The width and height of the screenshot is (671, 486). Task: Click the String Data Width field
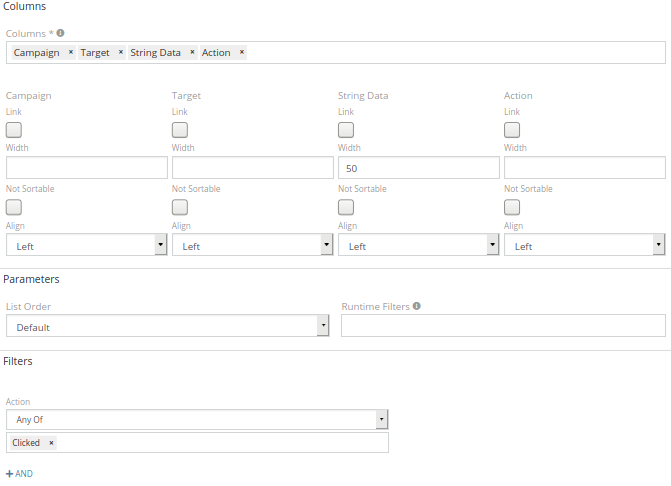tap(418, 168)
